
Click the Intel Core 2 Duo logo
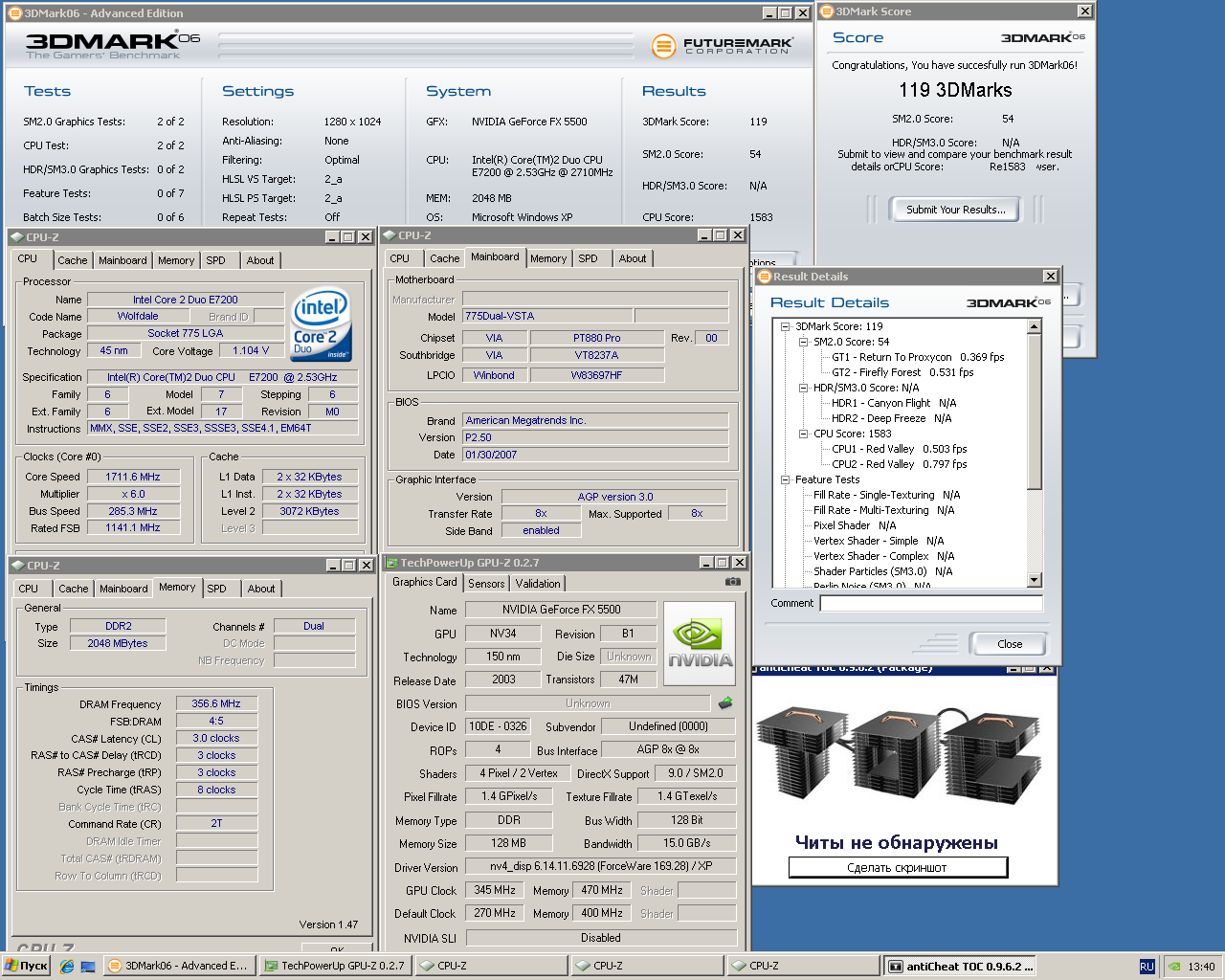tap(321, 325)
